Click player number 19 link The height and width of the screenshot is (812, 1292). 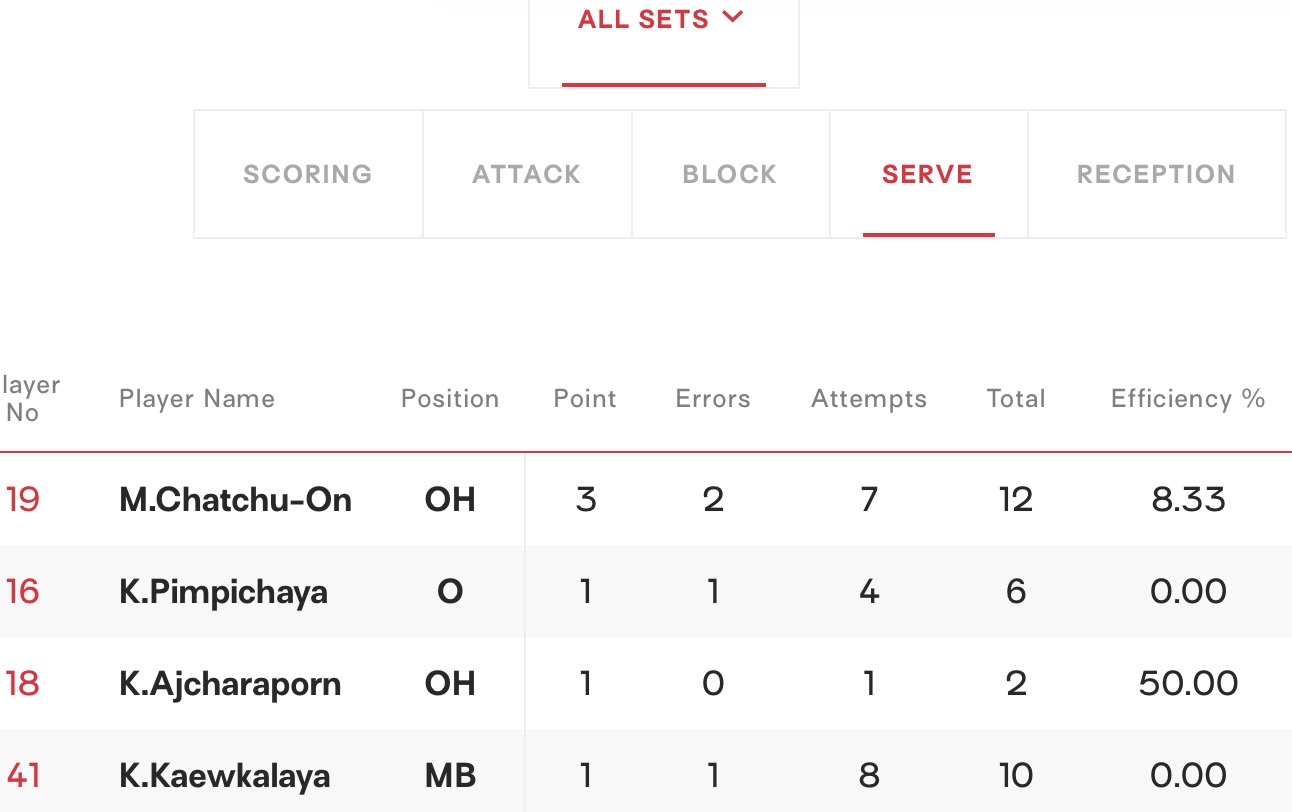tap(22, 499)
